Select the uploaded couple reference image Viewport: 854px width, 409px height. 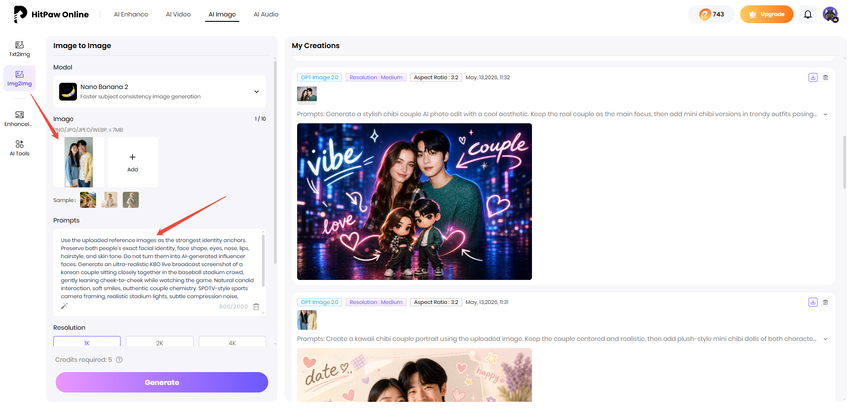pos(78,162)
